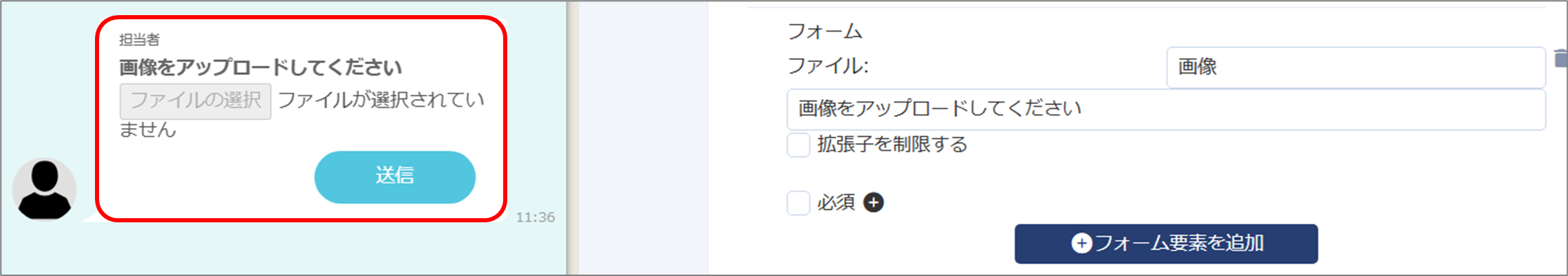Click the black plus icon beside 必須
Screen dimensions: 1568x276
[x=873, y=202]
